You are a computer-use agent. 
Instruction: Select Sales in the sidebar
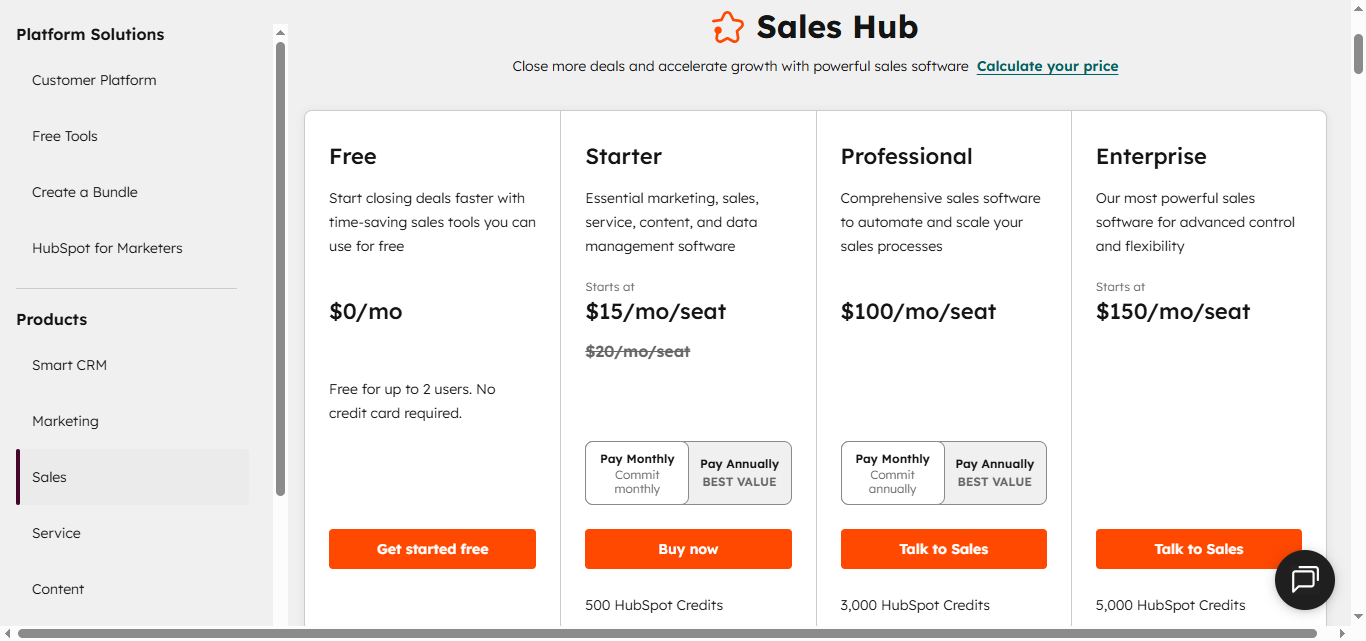pyautogui.click(x=49, y=477)
